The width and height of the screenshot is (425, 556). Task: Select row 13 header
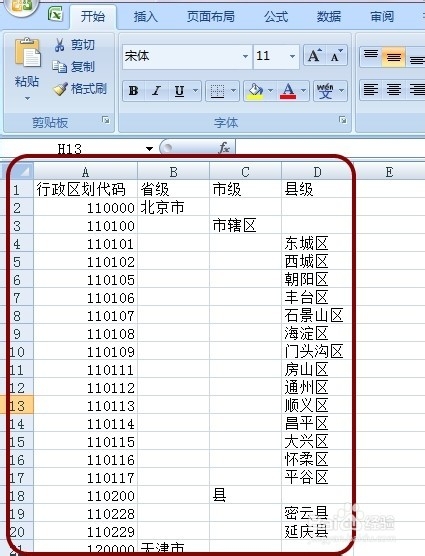(x=17, y=406)
